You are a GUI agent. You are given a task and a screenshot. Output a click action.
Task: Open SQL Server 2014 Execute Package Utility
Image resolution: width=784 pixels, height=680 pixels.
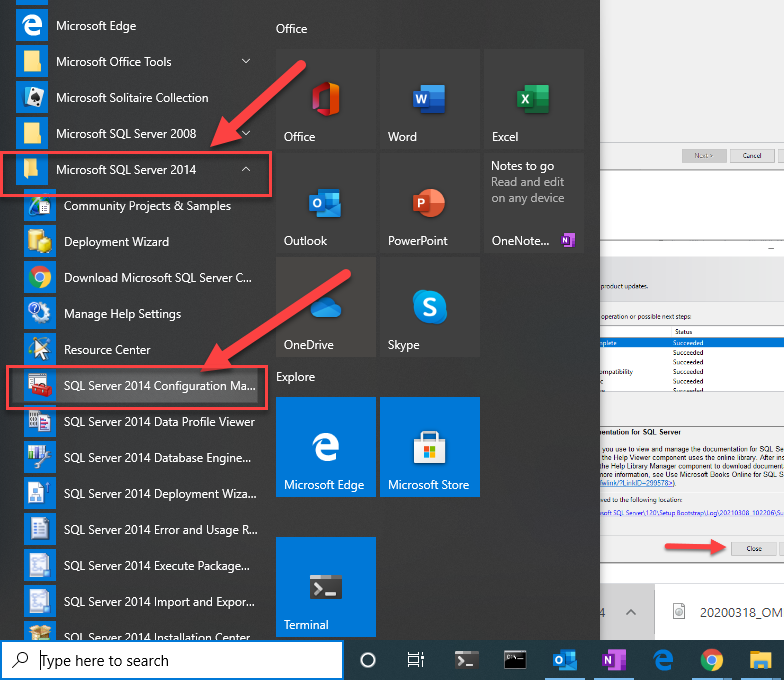(x=140, y=566)
